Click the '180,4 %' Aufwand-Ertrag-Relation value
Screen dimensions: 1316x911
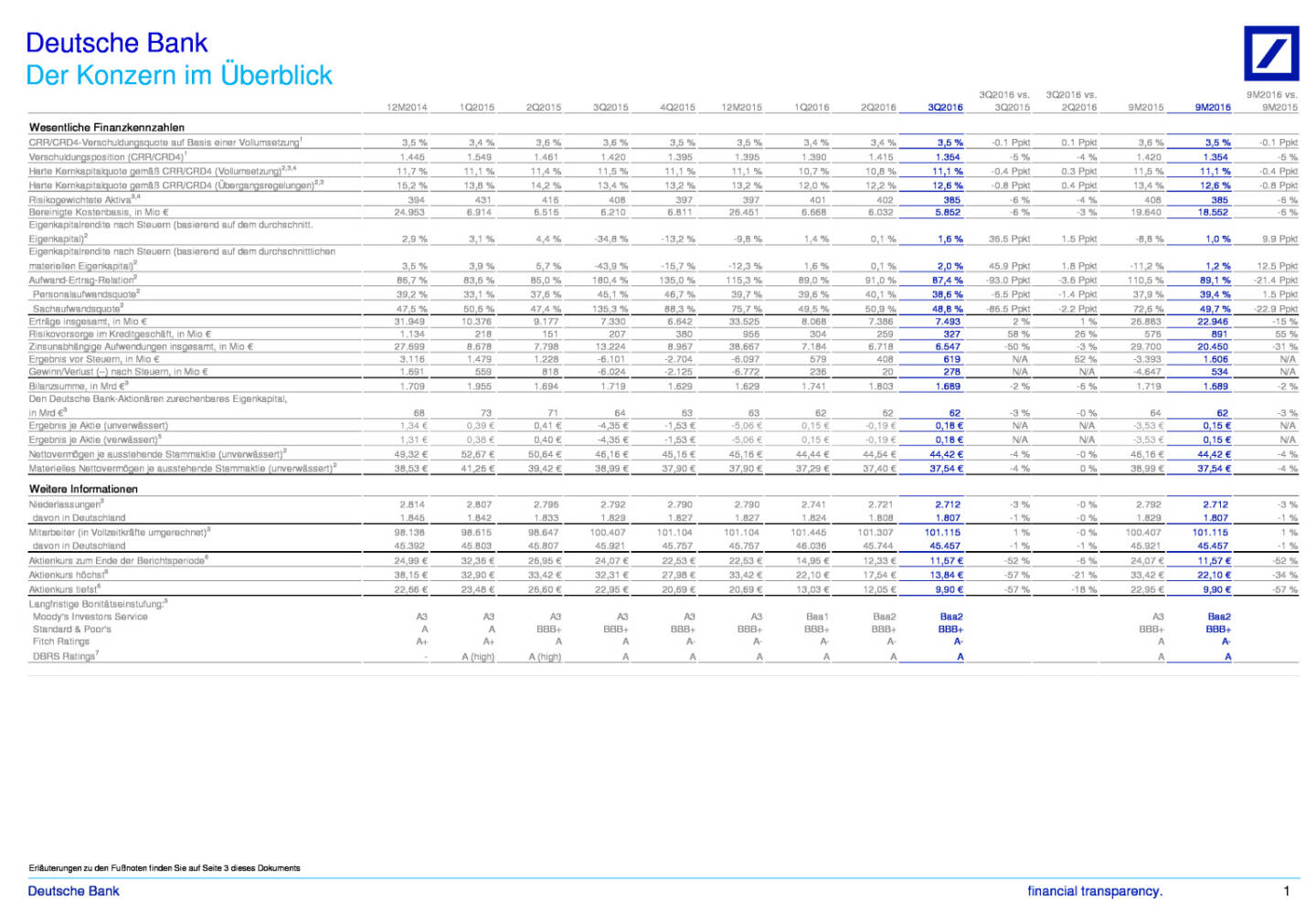point(610,281)
